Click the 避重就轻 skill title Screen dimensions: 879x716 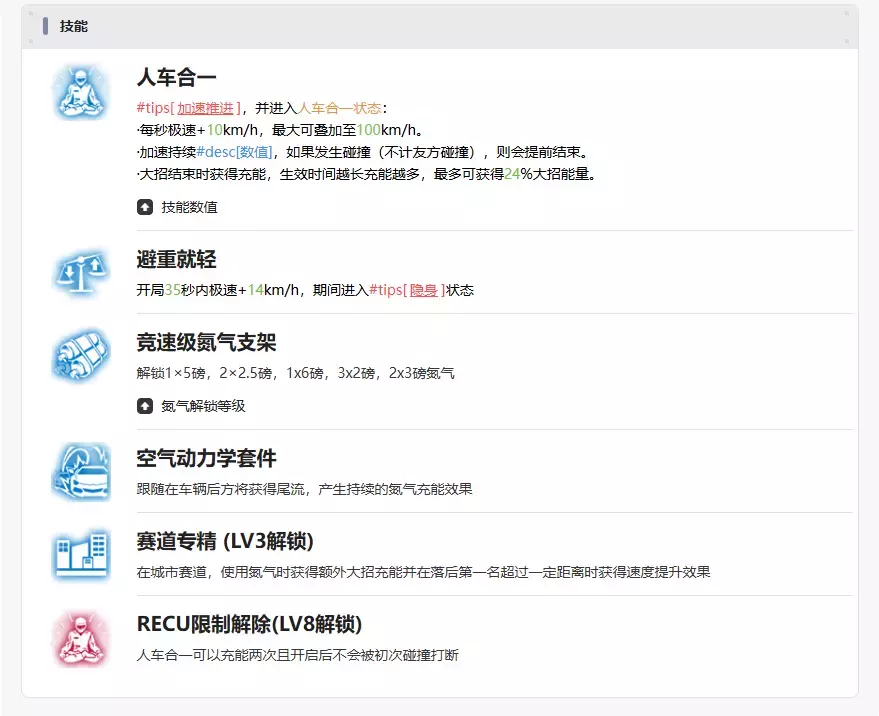(177, 260)
